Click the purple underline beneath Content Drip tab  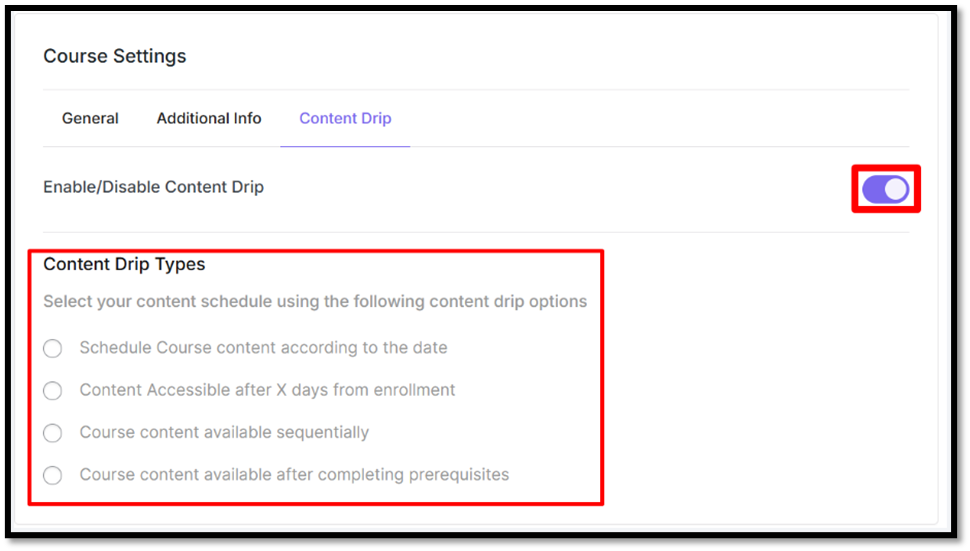pos(345,146)
